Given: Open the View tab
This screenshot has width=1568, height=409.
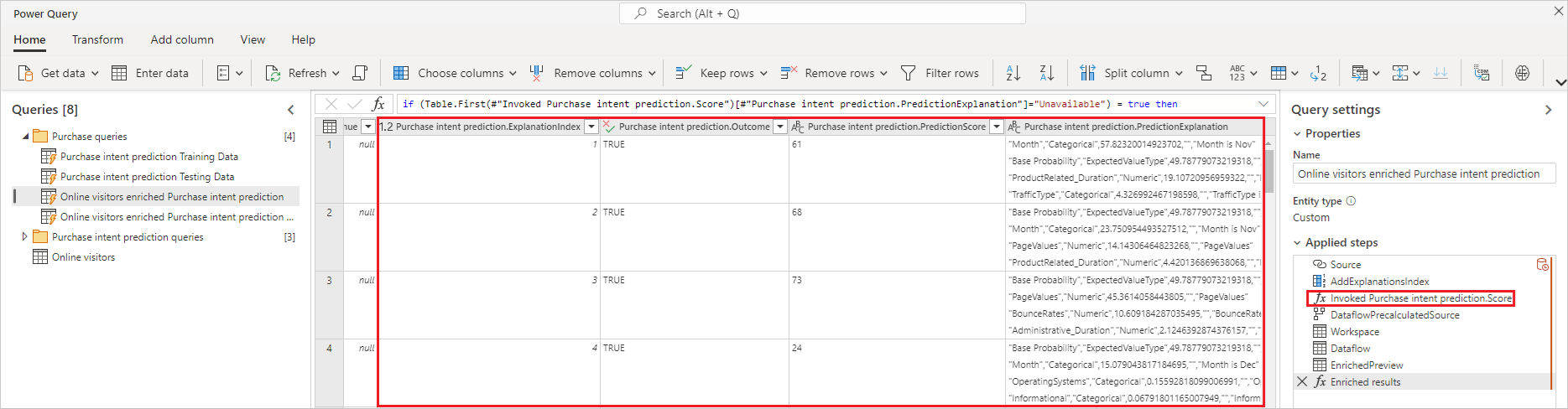Looking at the screenshot, I should (x=253, y=39).
